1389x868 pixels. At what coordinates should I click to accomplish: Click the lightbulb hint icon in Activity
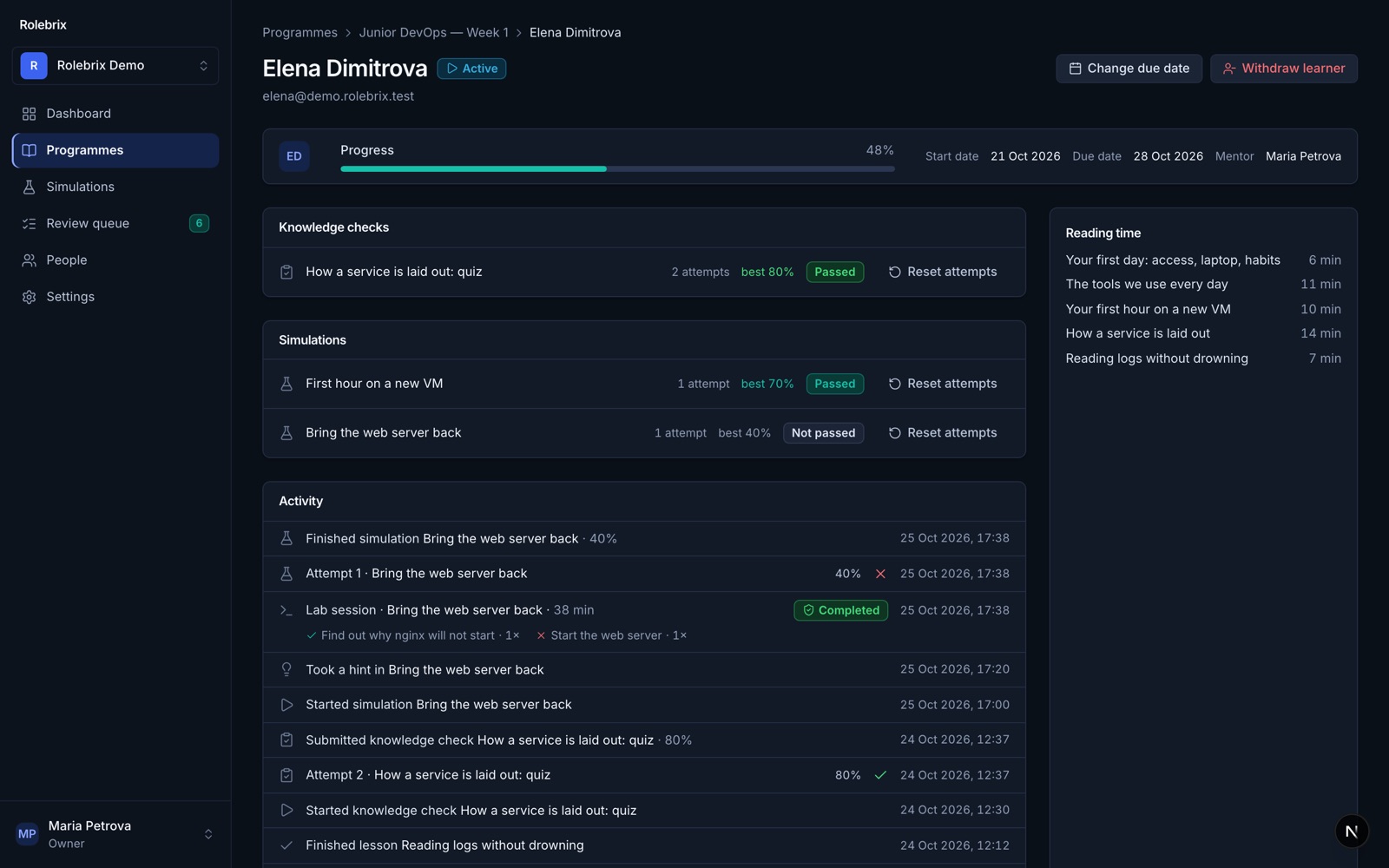[286, 669]
